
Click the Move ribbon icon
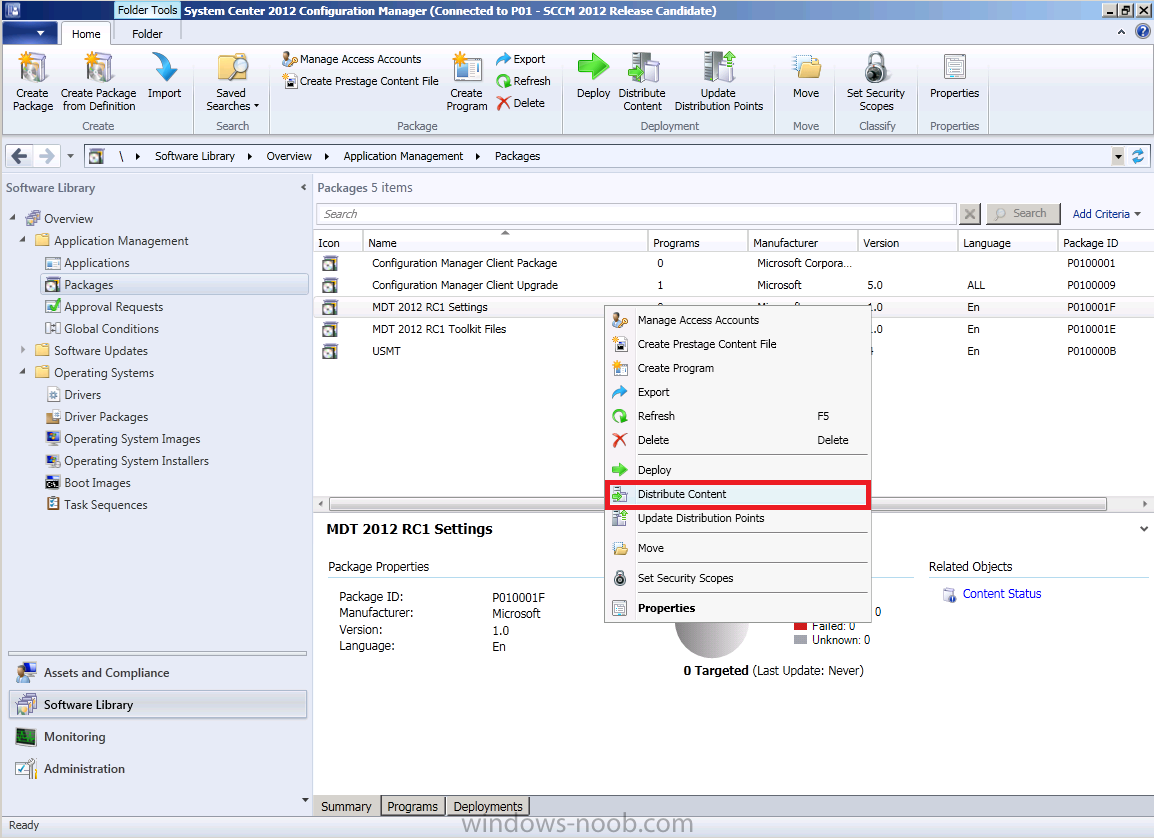click(806, 75)
